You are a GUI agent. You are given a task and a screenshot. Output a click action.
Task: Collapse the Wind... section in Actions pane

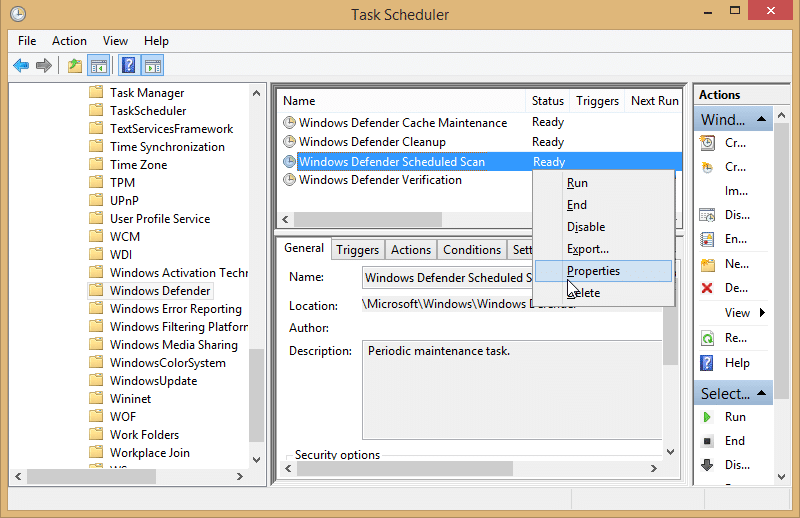pyautogui.click(x=762, y=119)
